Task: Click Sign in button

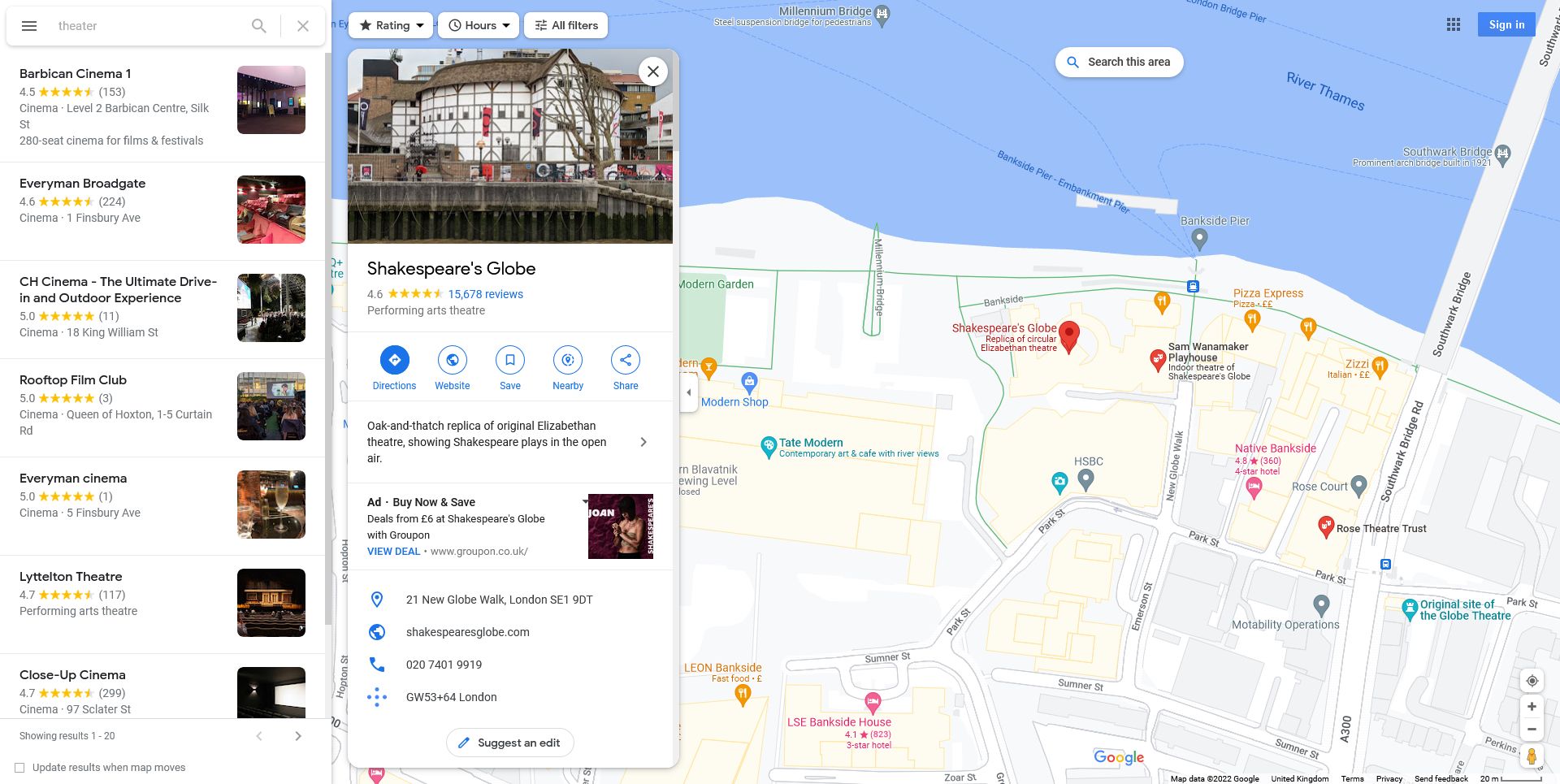Action: (x=1506, y=24)
